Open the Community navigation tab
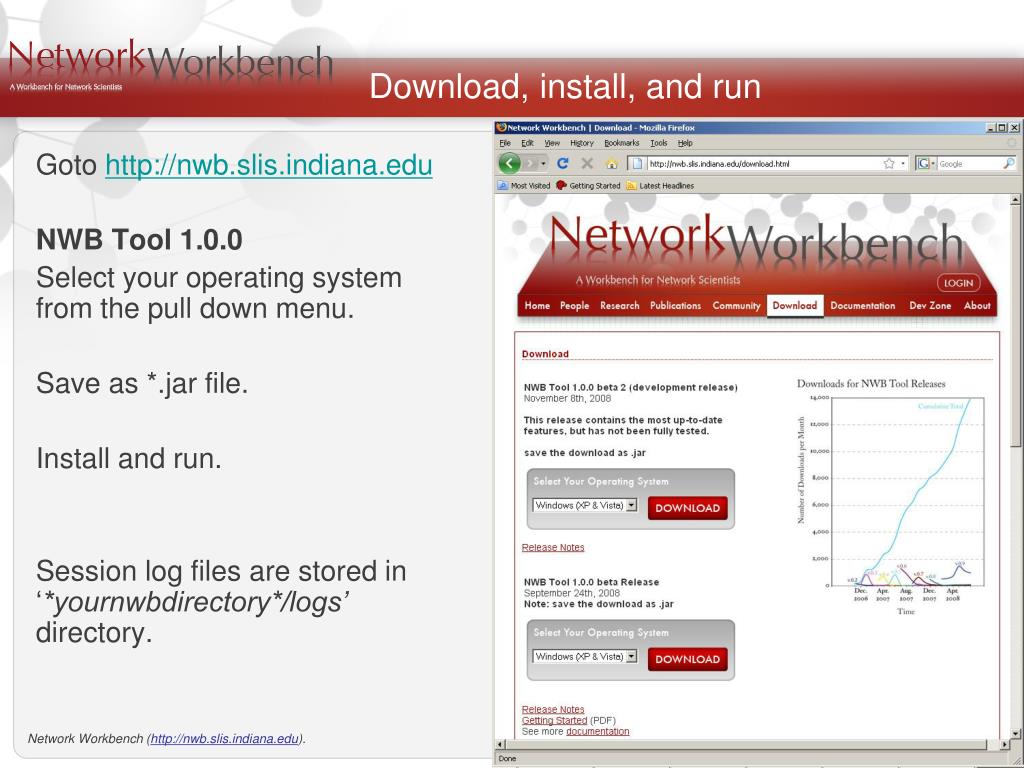The width and height of the screenshot is (1024, 768). (736, 306)
